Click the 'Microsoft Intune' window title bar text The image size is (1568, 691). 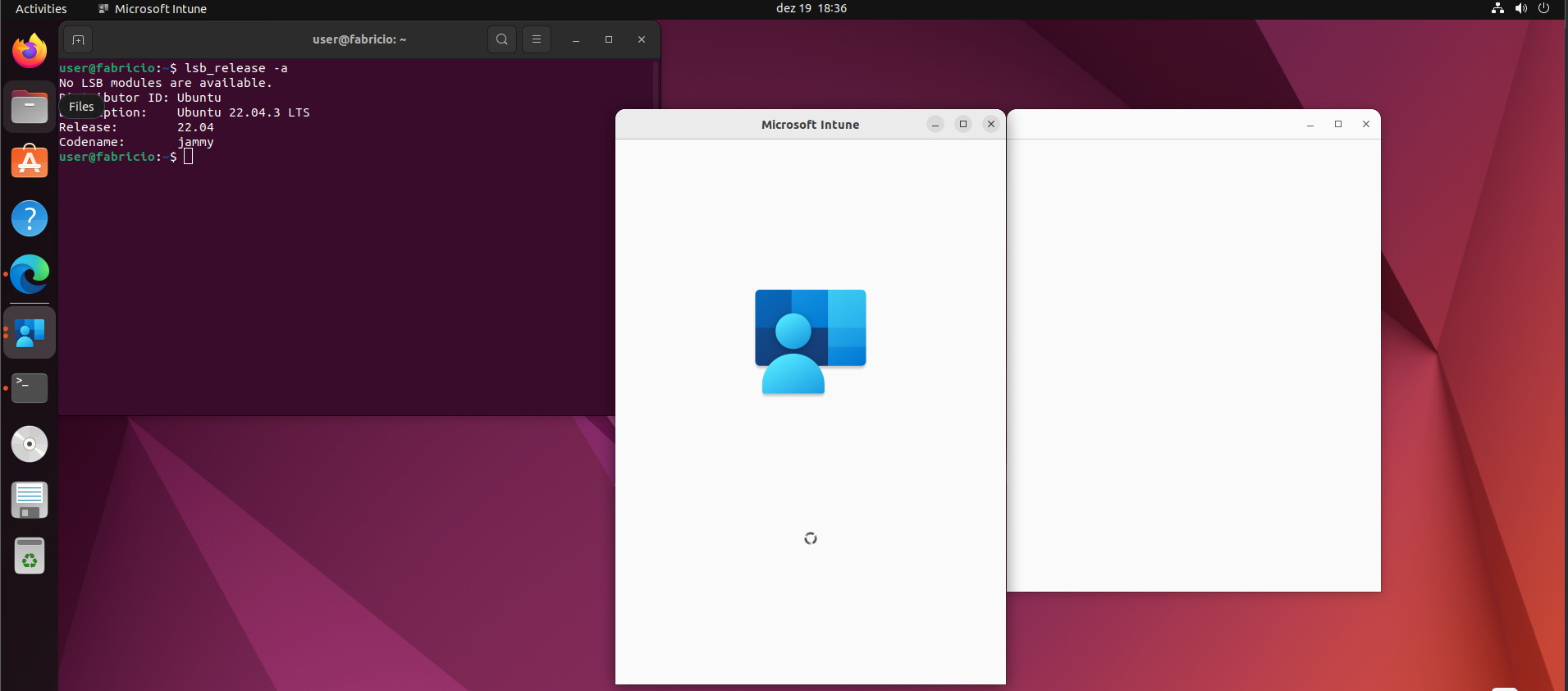[x=811, y=125]
